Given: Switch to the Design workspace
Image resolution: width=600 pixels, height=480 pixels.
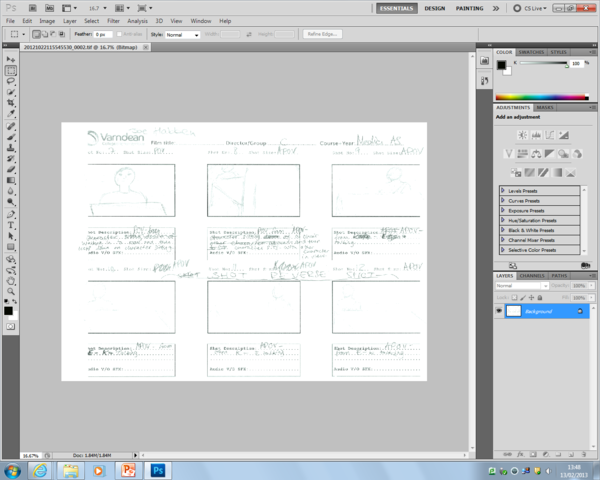Looking at the screenshot, I should click(x=435, y=8).
